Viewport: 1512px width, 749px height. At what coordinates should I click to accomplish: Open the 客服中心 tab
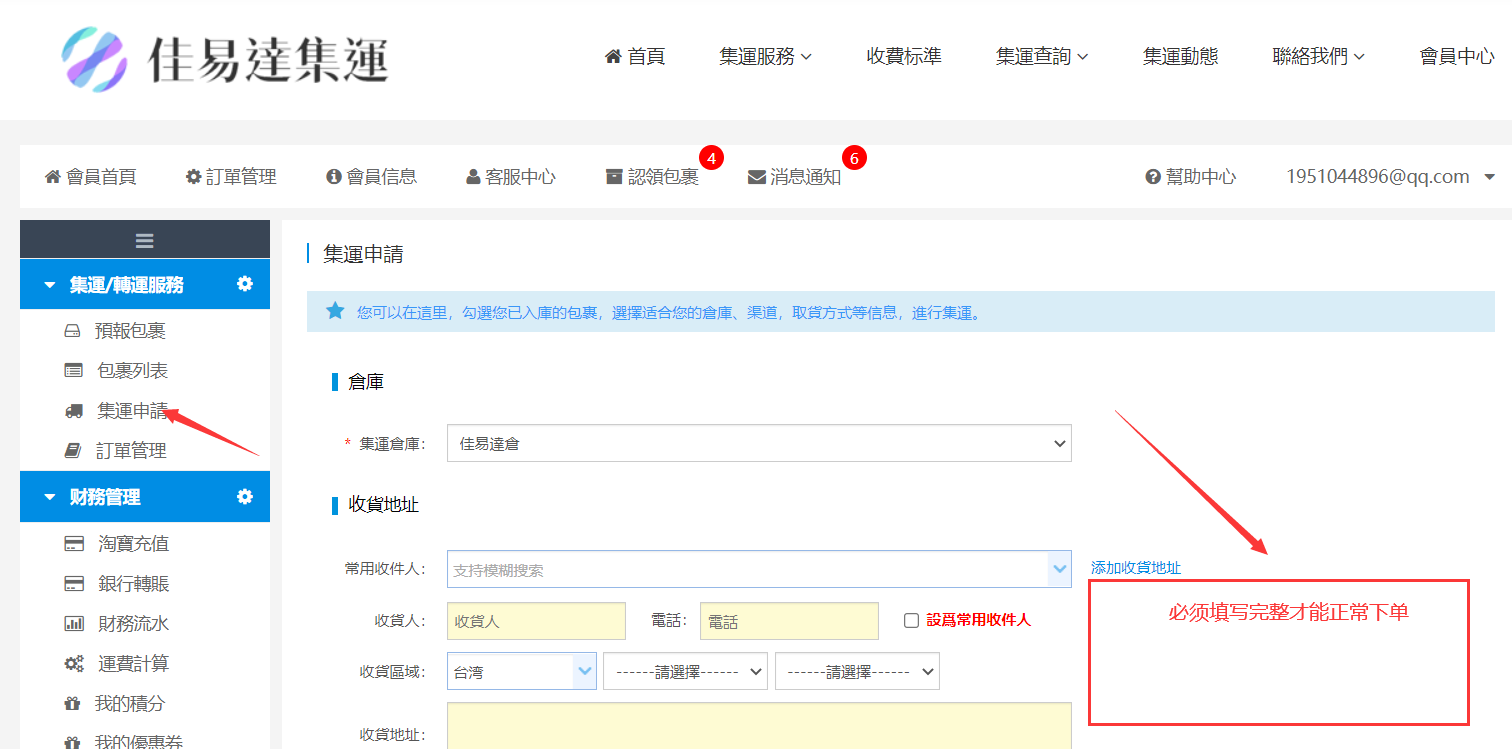[511, 177]
